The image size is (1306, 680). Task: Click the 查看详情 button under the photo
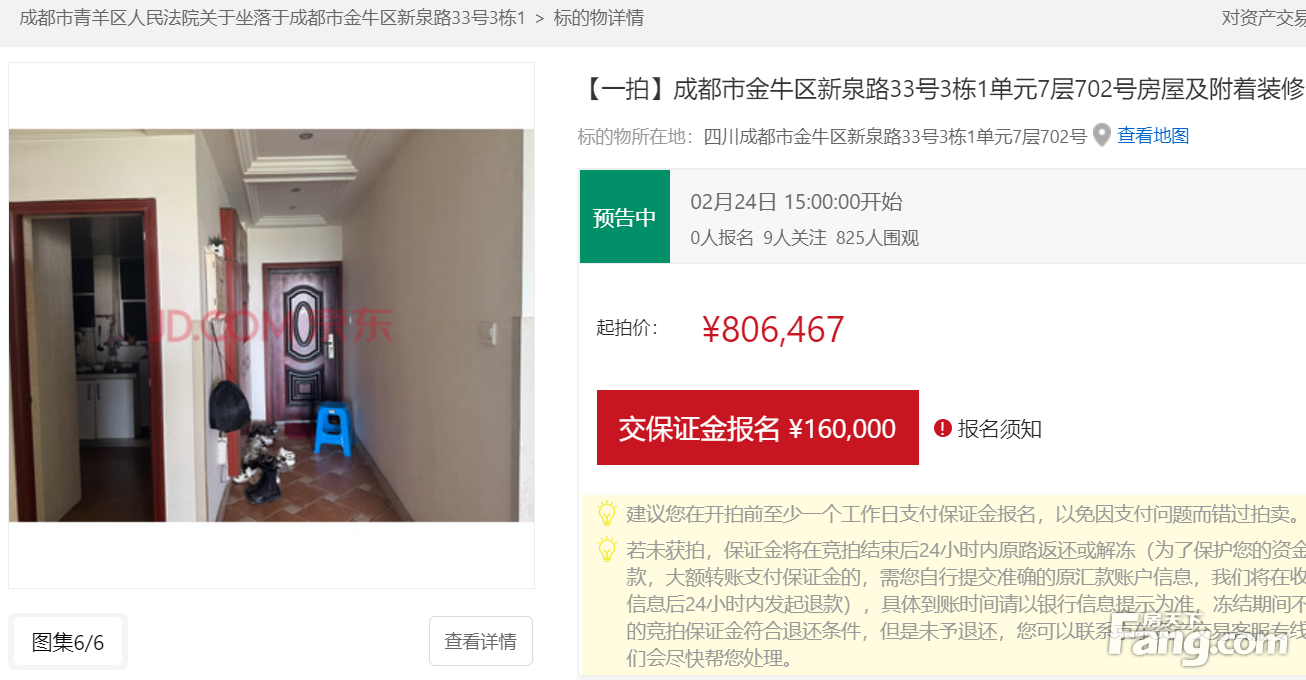(481, 641)
